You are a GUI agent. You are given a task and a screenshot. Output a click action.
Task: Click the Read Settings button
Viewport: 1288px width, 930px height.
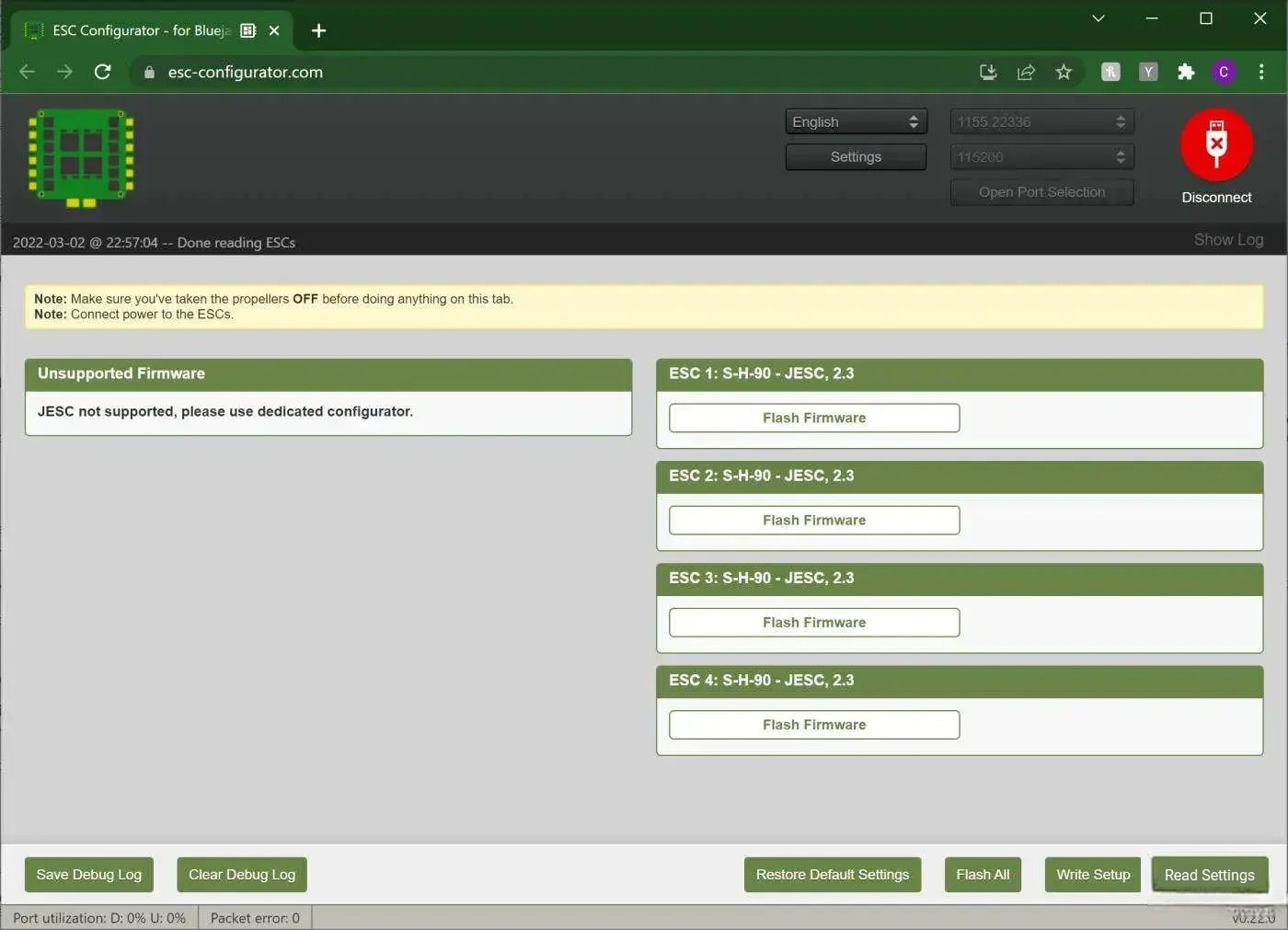click(1210, 875)
